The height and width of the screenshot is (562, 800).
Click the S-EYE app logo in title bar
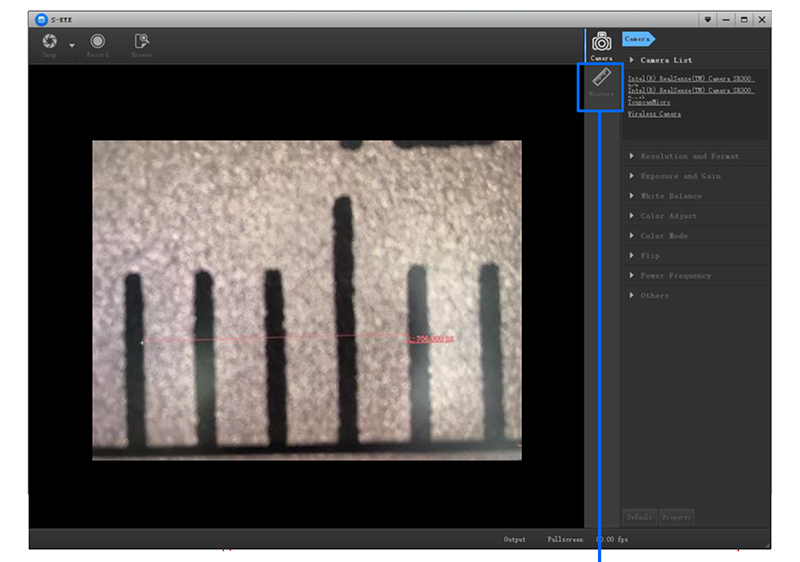coord(40,19)
